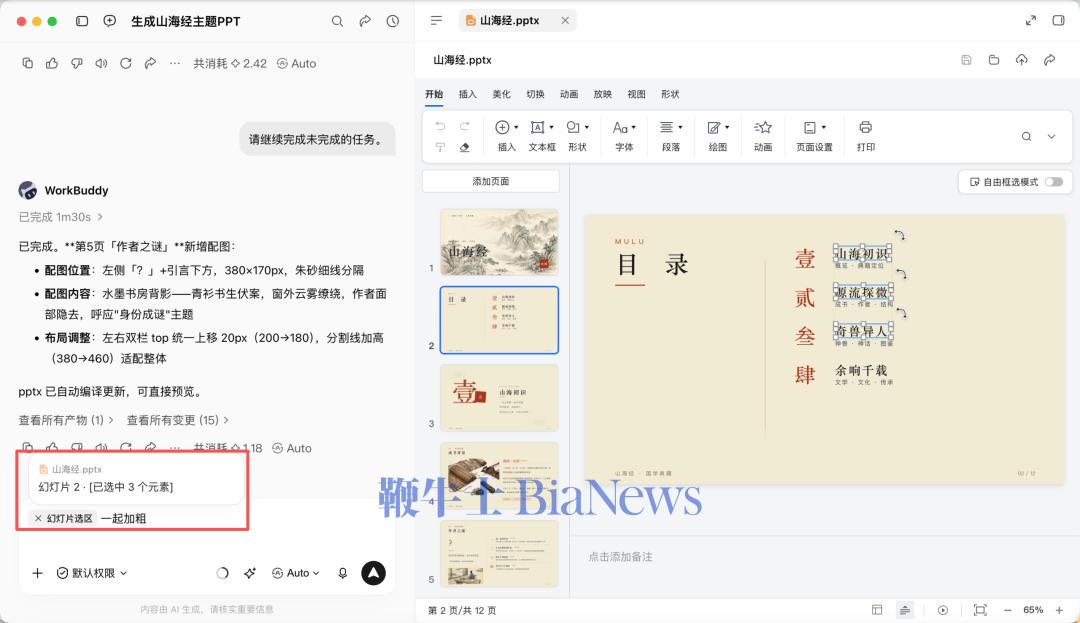
Task: Collapse ribbon with the chevron arrow
Action: point(1052,136)
